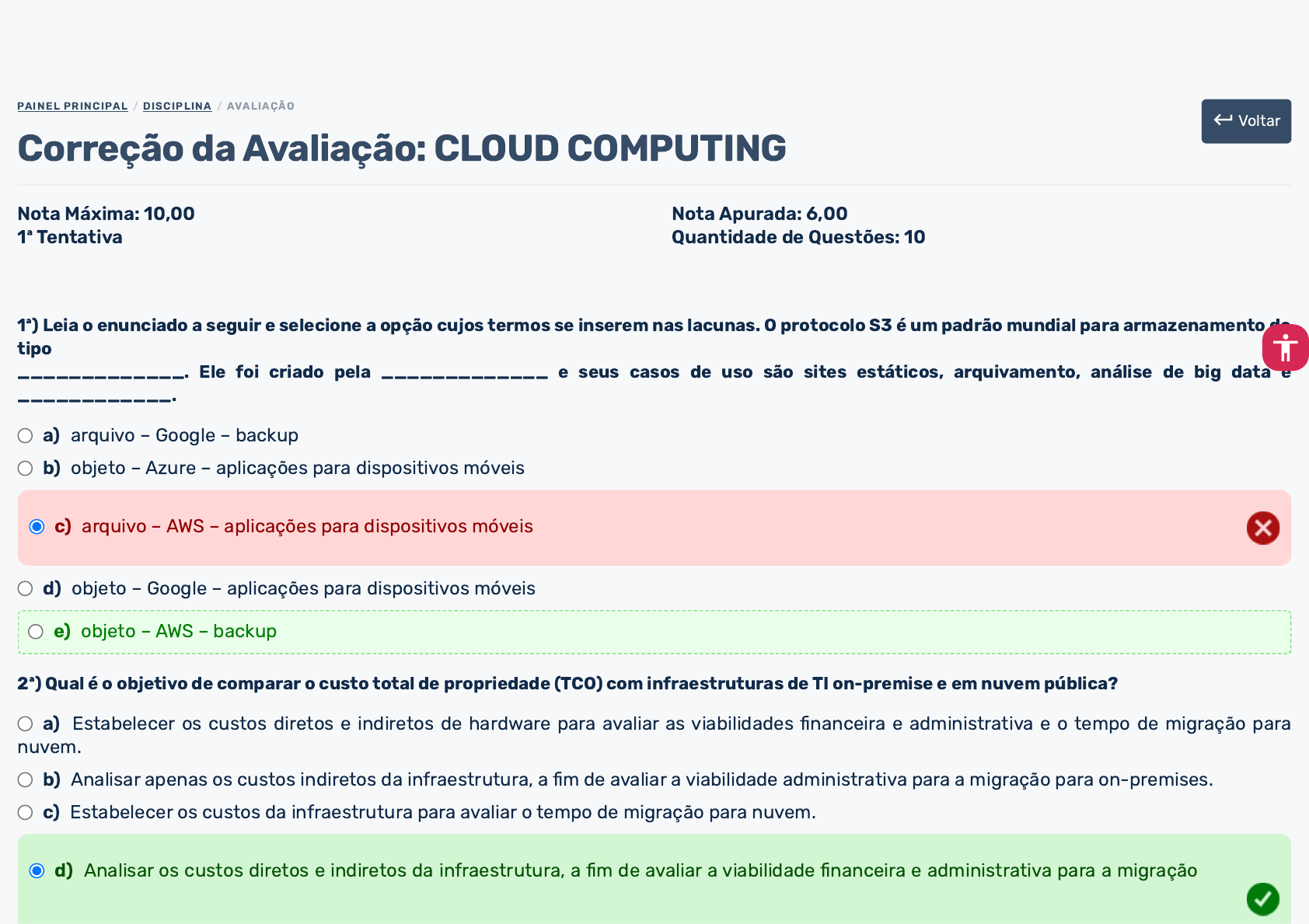This screenshot has width=1309, height=924.
Task: Click the Avaliação breadcrumb text
Action: coord(260,106)
